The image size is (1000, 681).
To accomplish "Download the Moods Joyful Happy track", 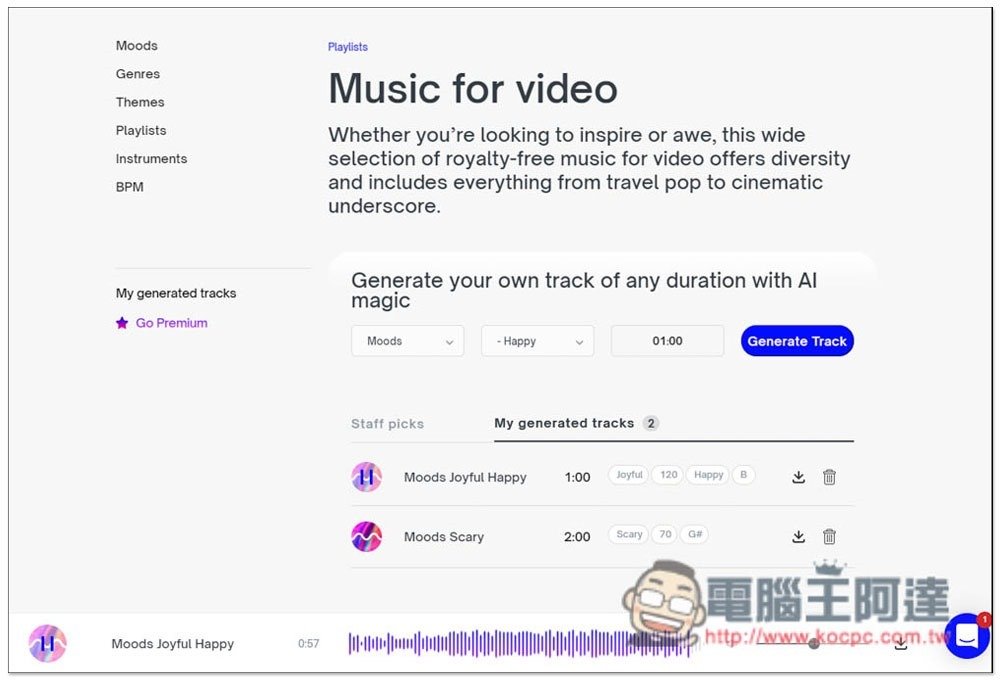I will 798,477.
